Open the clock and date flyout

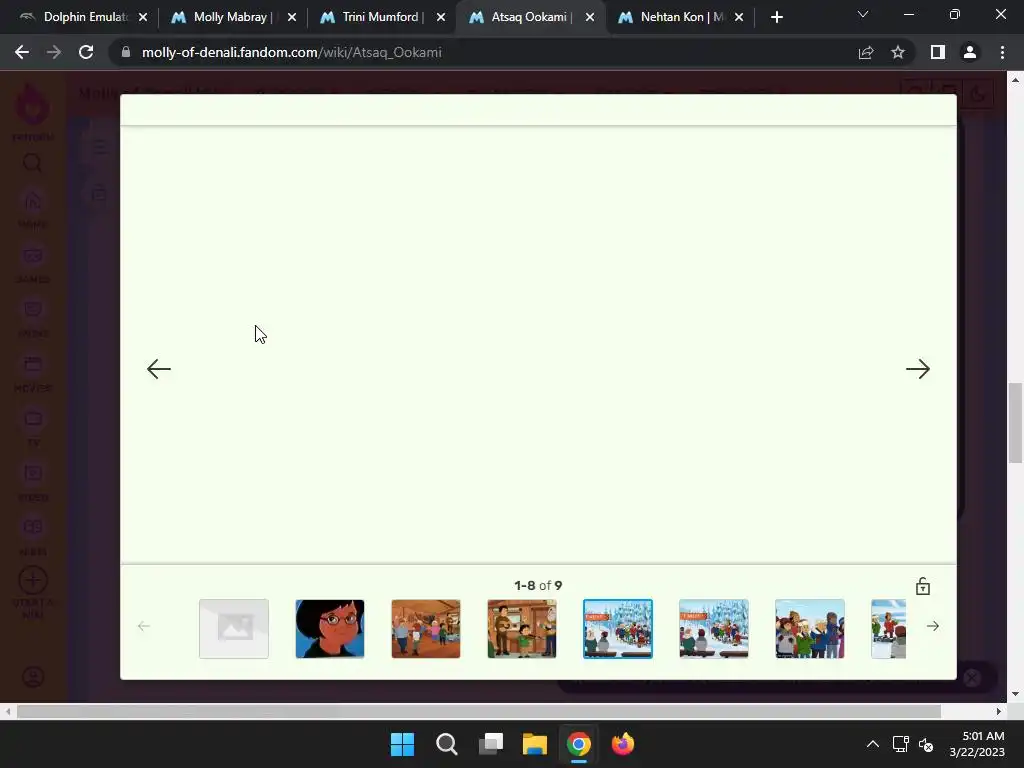coord(977,744)
